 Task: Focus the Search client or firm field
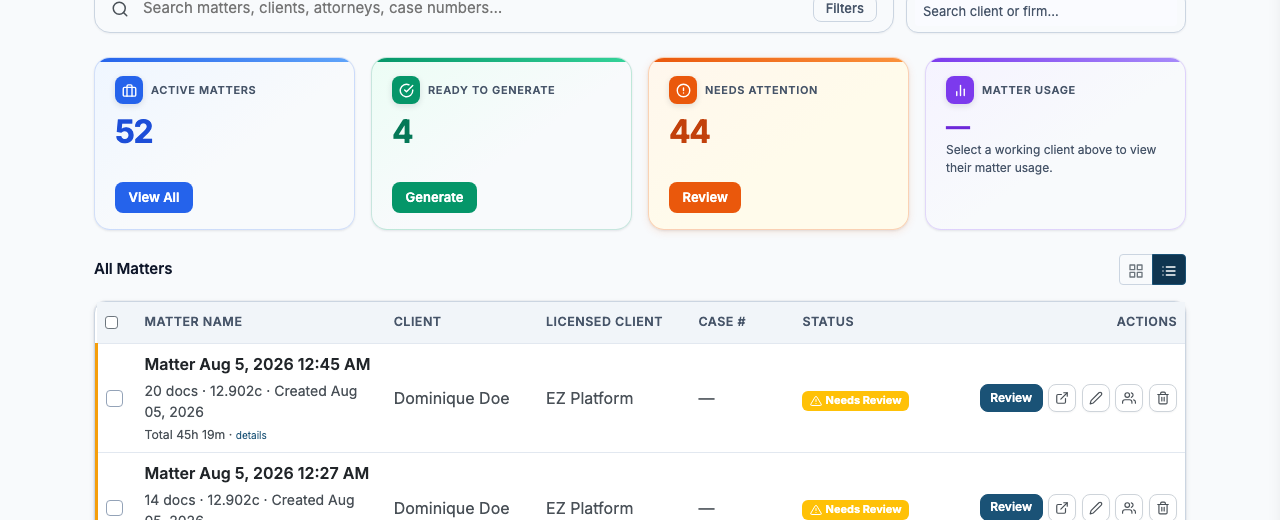click(1046, 12)
